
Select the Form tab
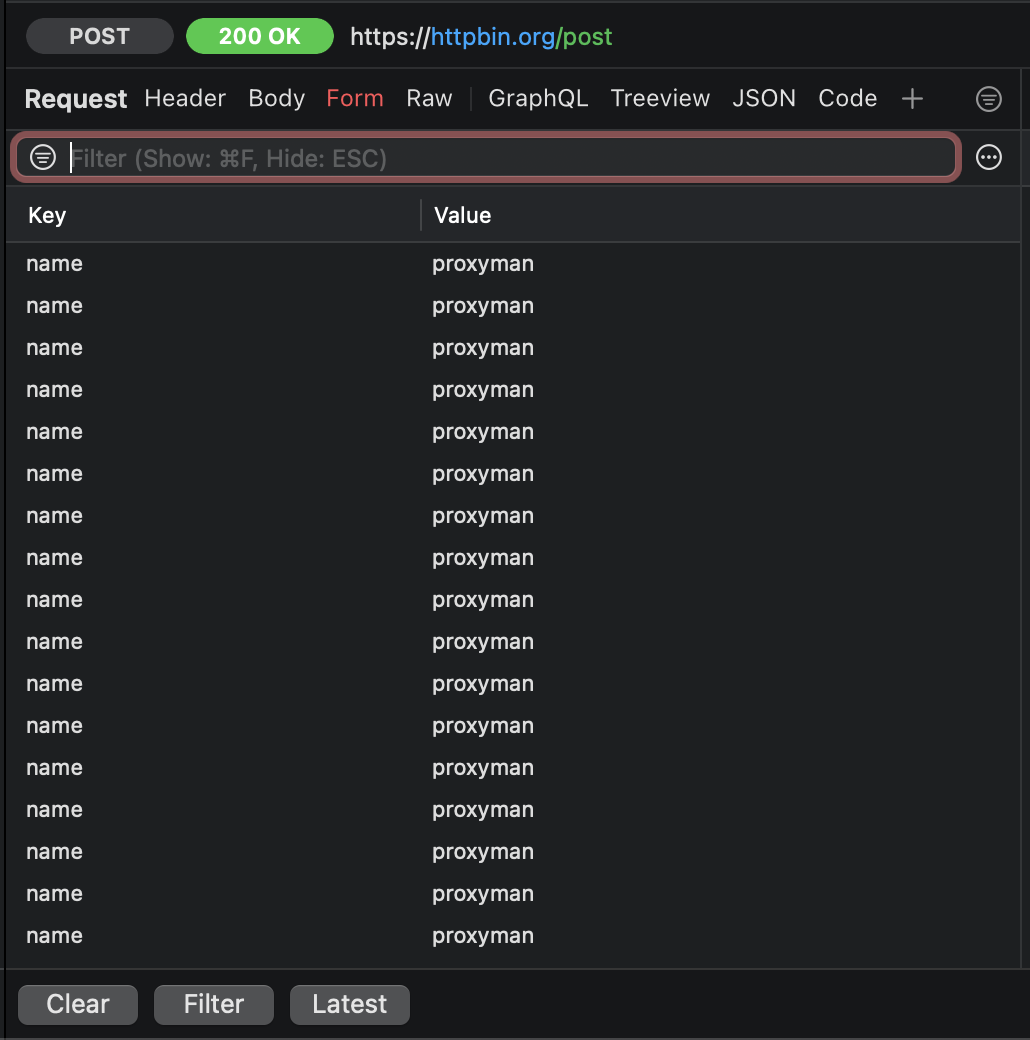point(355,98)
